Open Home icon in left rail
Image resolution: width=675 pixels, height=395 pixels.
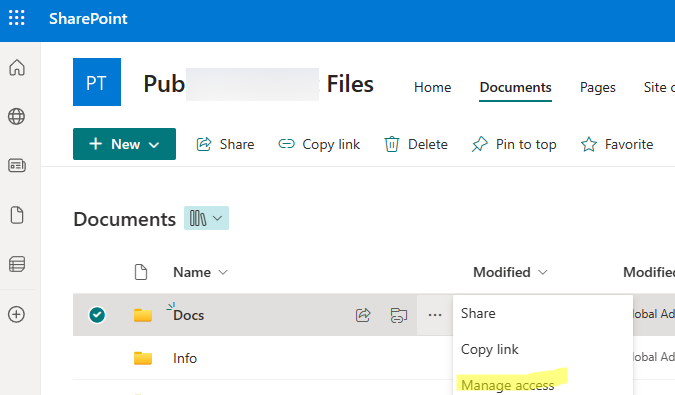coord(17,68)
